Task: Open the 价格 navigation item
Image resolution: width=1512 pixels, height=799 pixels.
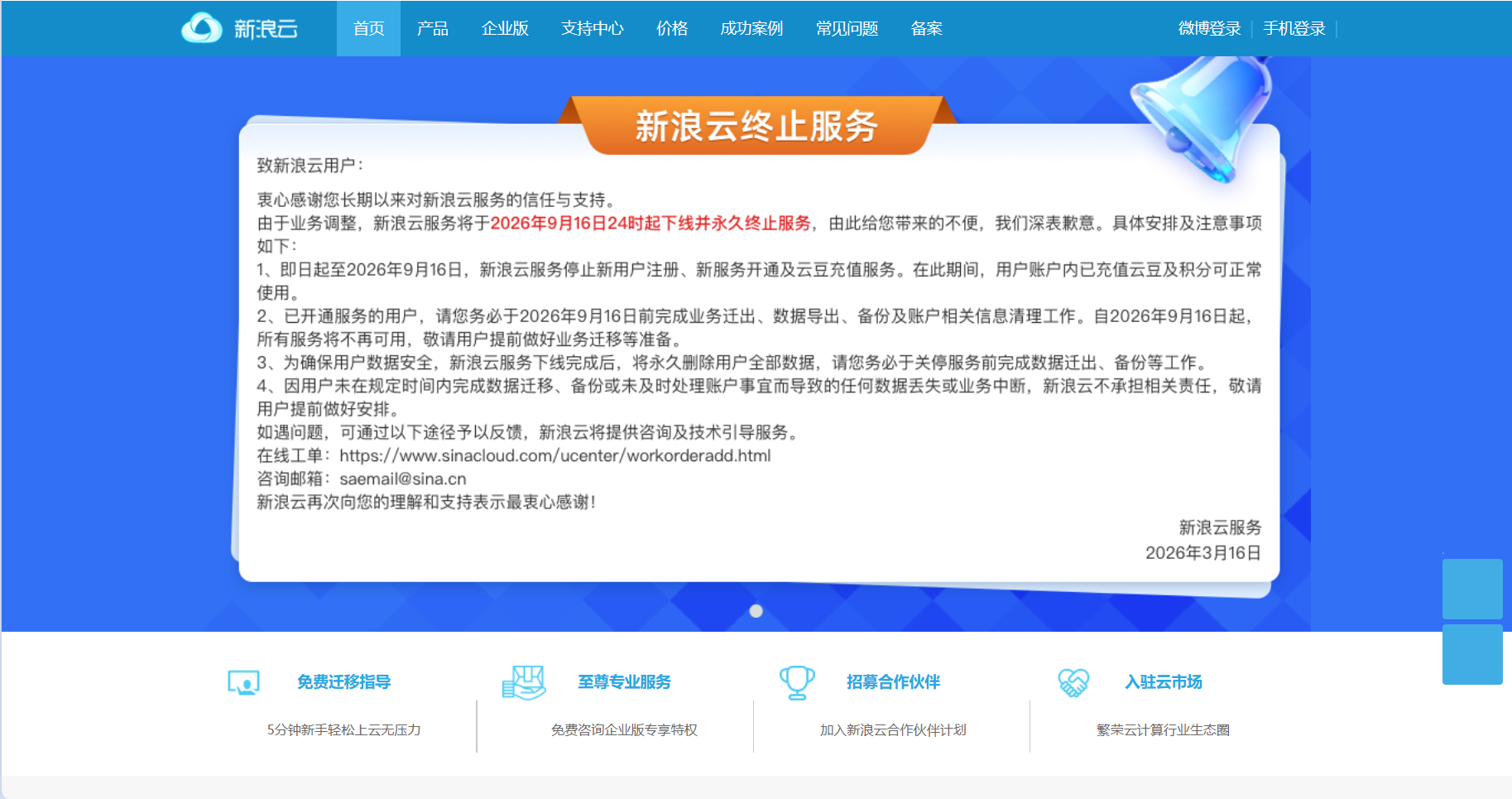Action: [672, 28]
